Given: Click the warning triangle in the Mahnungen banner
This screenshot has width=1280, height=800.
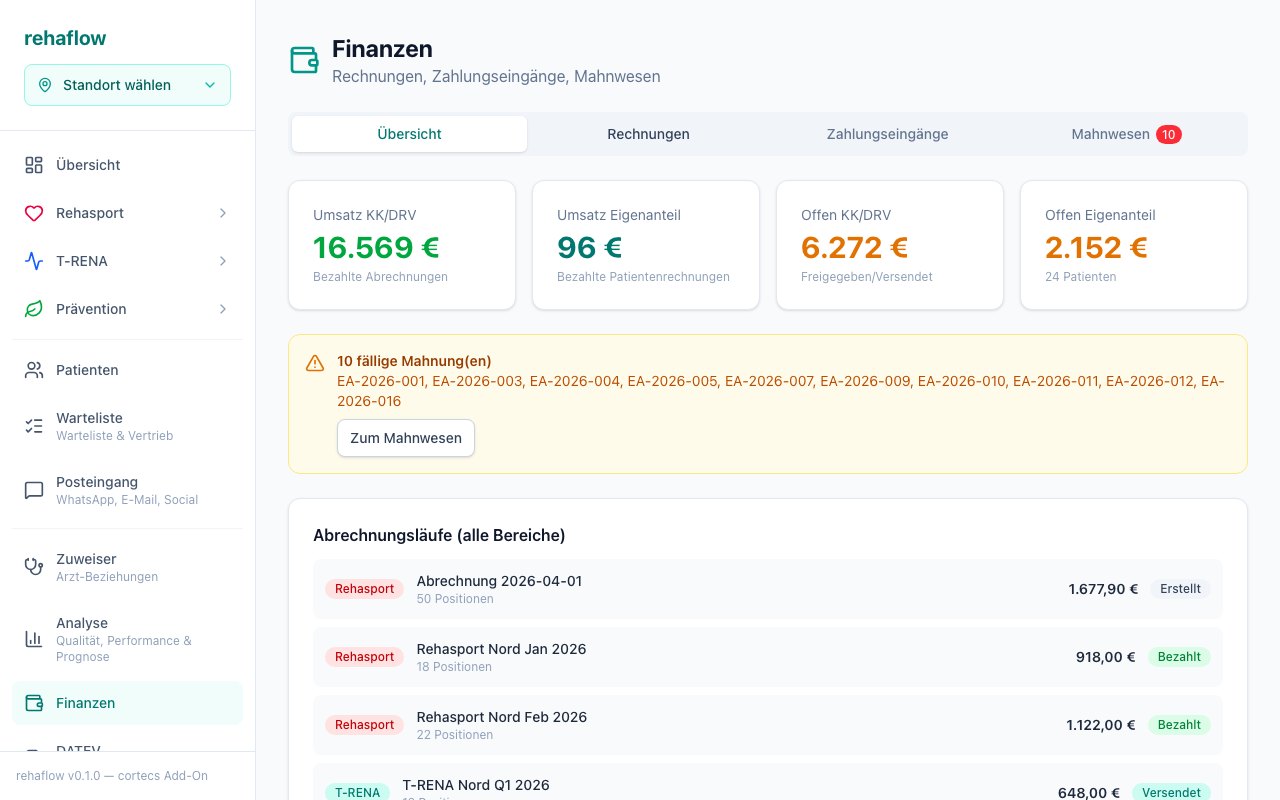Looking at the screenshot, I should coord(316,362).
